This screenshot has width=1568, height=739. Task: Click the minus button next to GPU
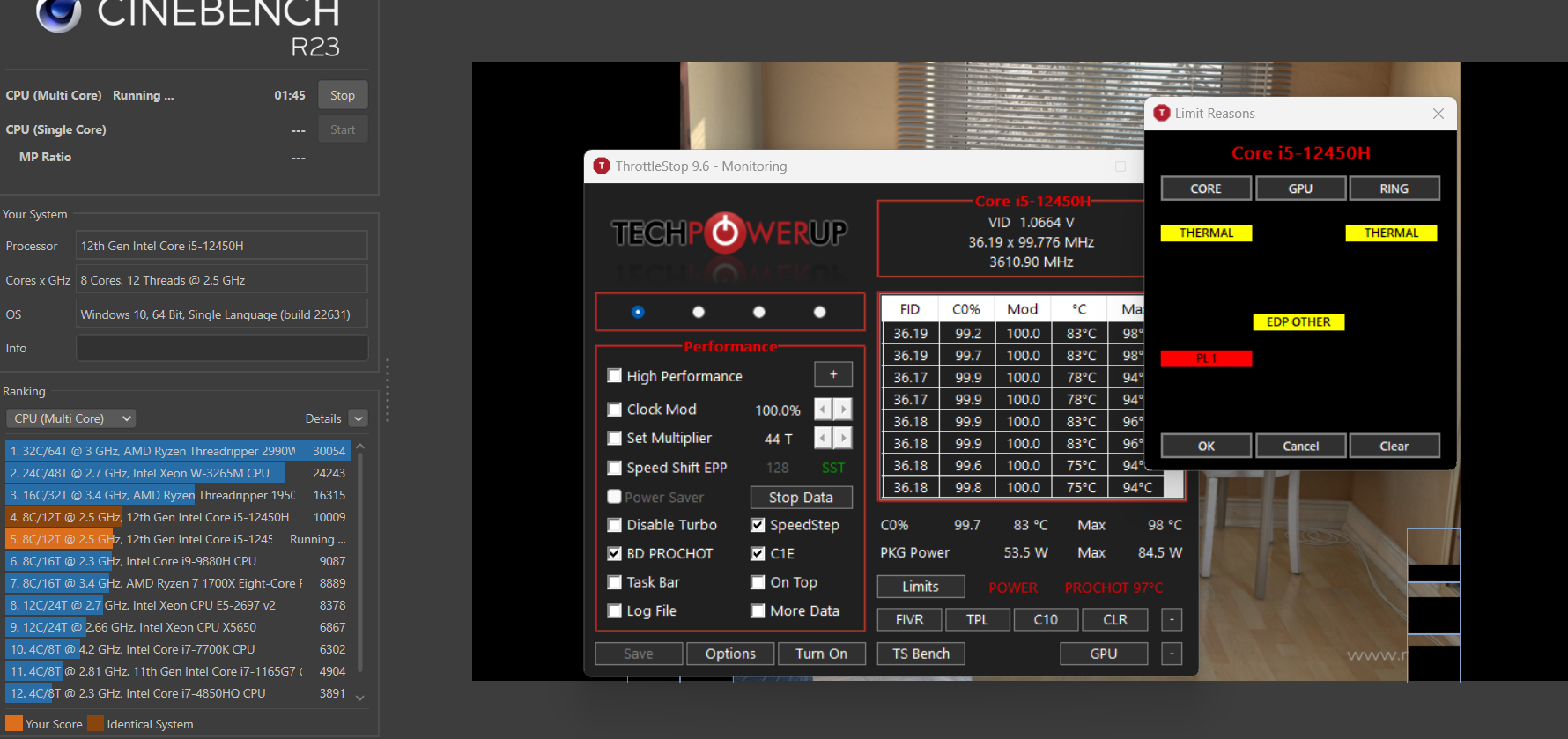point(1172,654)
